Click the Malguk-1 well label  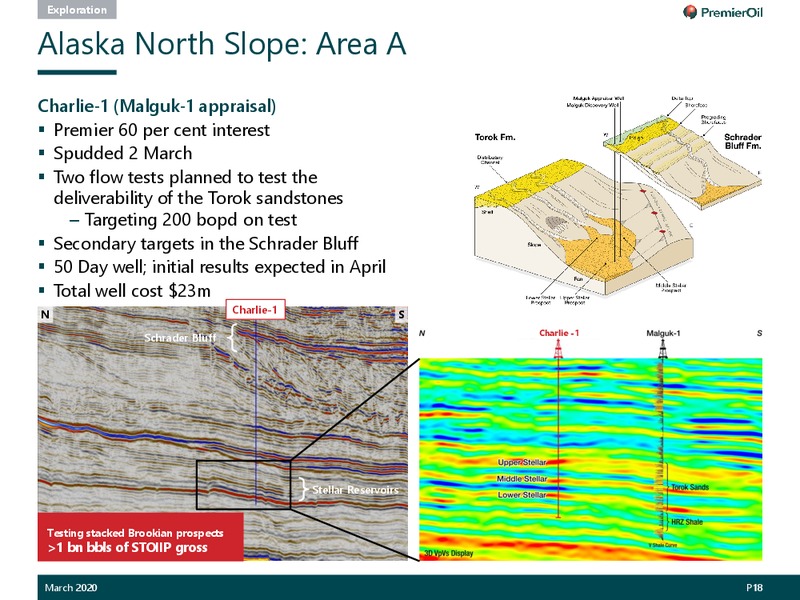click(x=663, y=333)
